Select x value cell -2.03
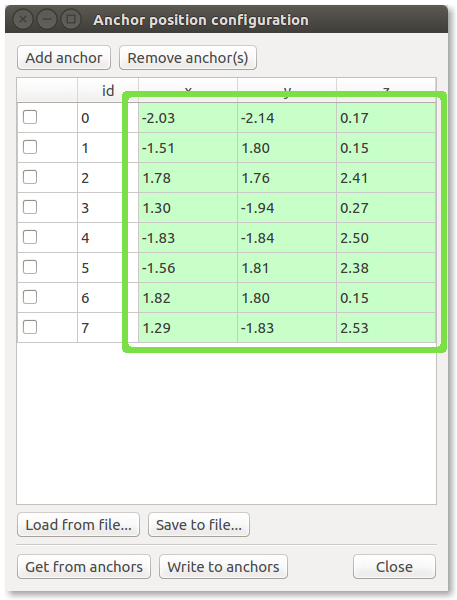Screen dimensions: 457x600 tap(188, 118)
